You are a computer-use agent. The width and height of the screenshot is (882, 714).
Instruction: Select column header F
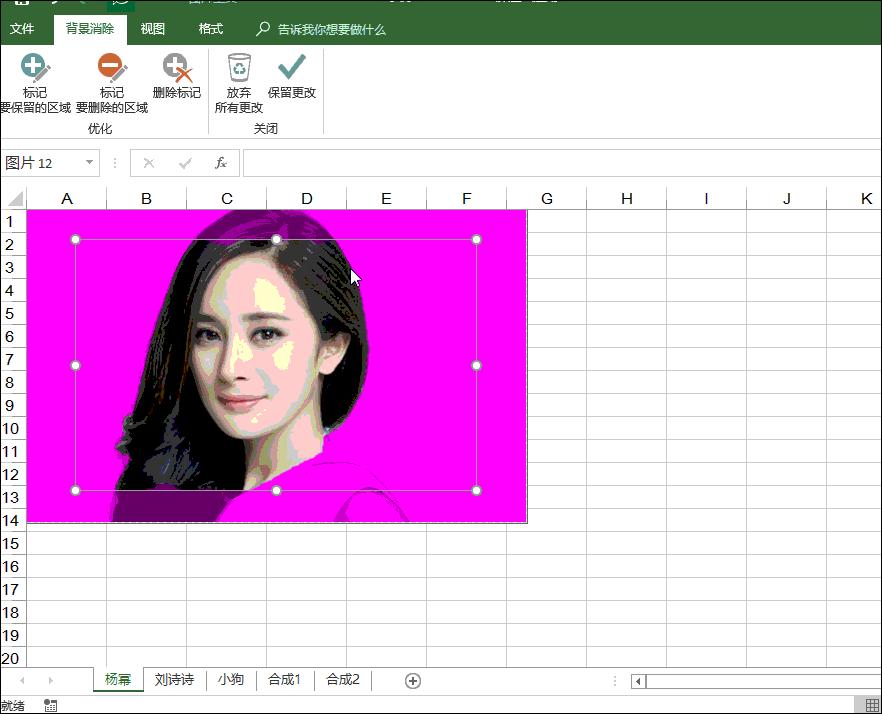coord(466,197)
